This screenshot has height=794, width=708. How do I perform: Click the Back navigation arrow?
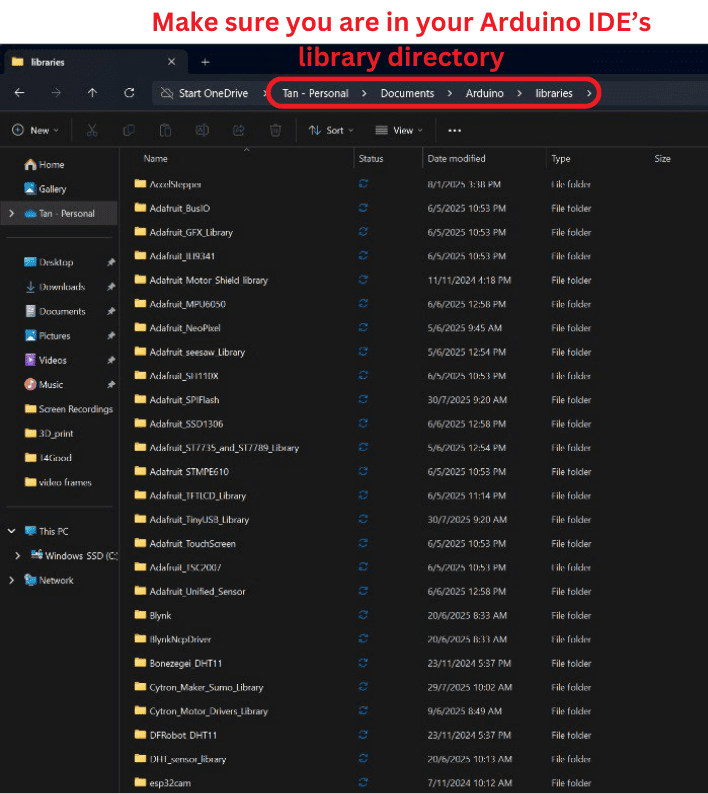coord(20,93)
